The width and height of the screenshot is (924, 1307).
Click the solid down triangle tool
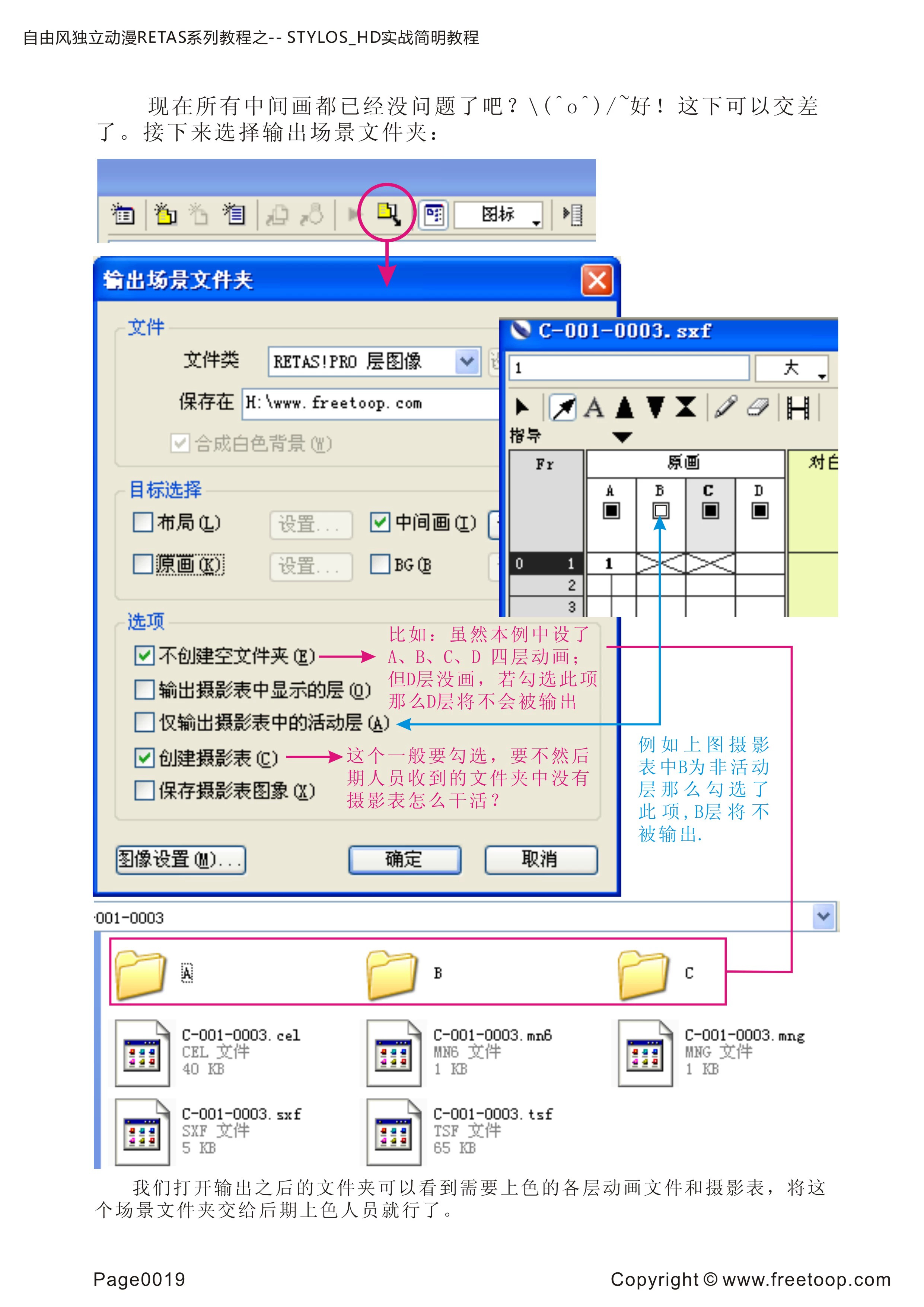[656, 408]
